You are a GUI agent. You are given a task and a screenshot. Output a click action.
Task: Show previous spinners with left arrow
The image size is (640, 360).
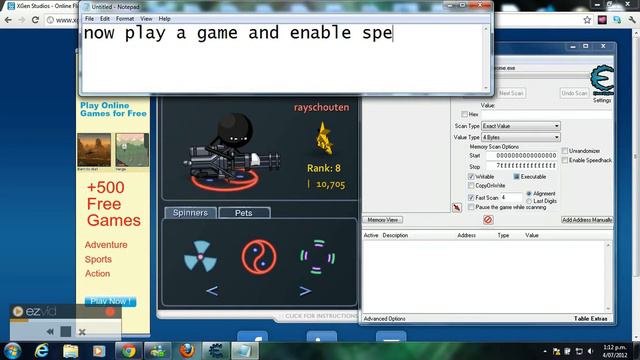point(212,291)
